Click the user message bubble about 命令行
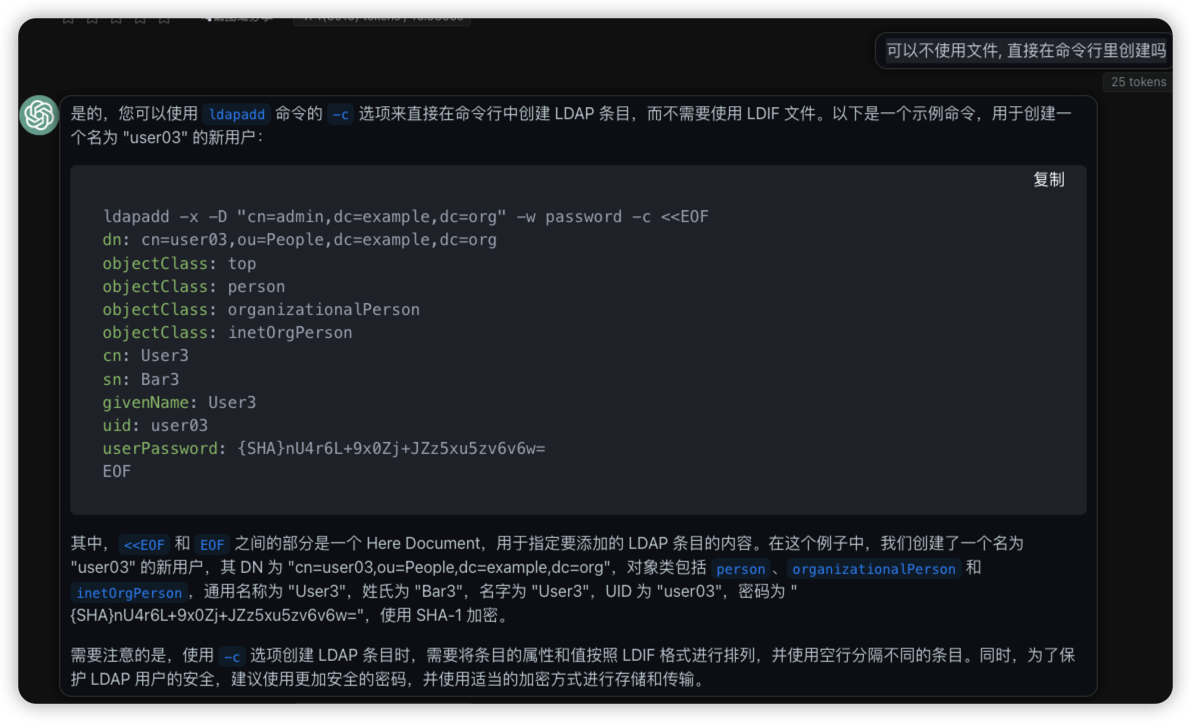 tap(1025, 50)
